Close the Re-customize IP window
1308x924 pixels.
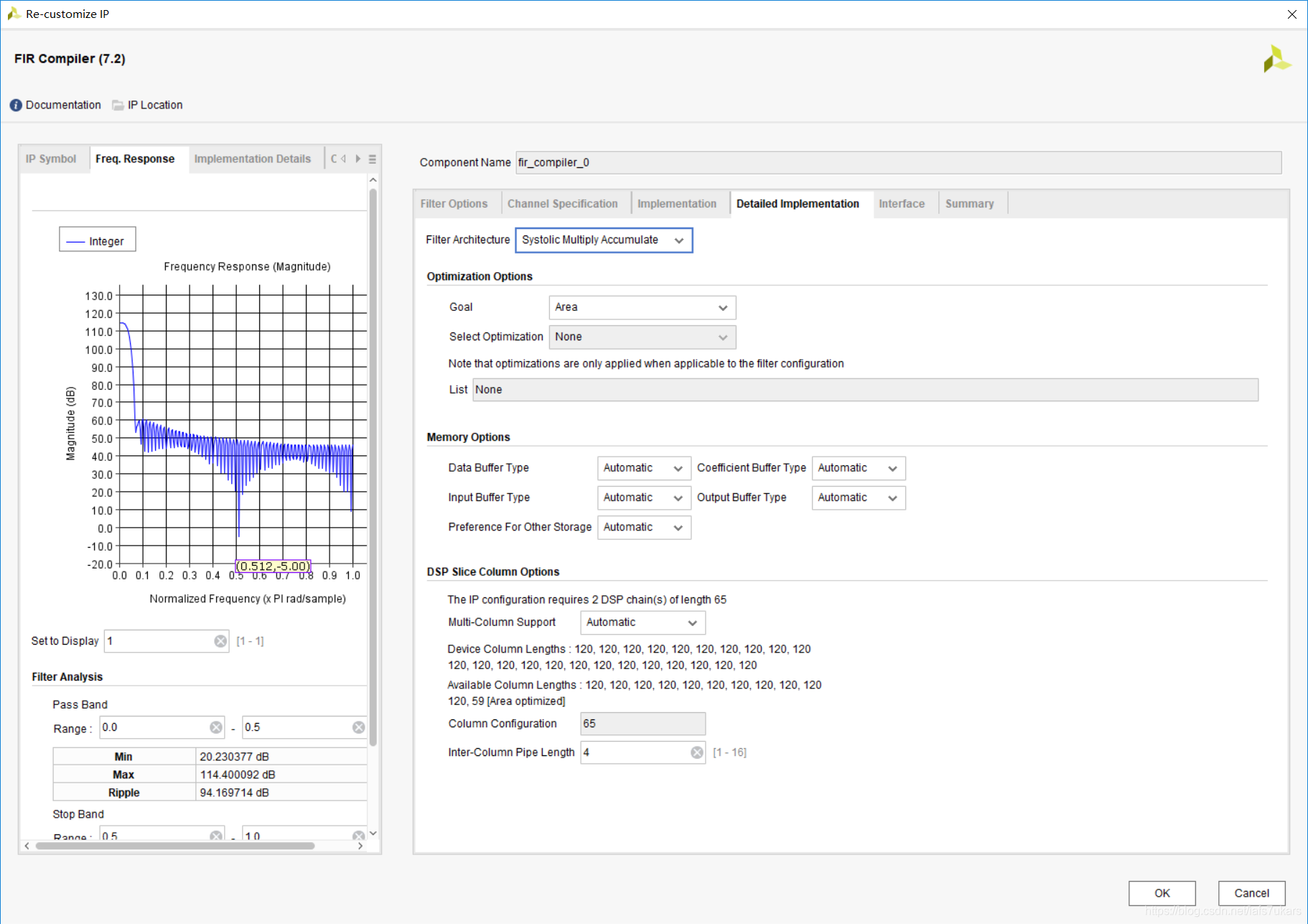pyautogui.click(x=1291, y=14)
